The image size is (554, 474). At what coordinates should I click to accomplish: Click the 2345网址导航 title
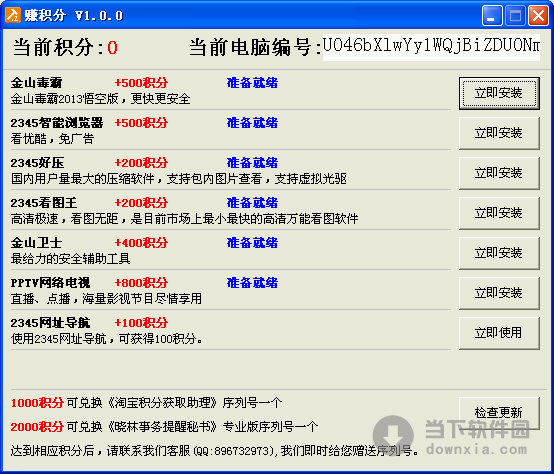point(50,322)
